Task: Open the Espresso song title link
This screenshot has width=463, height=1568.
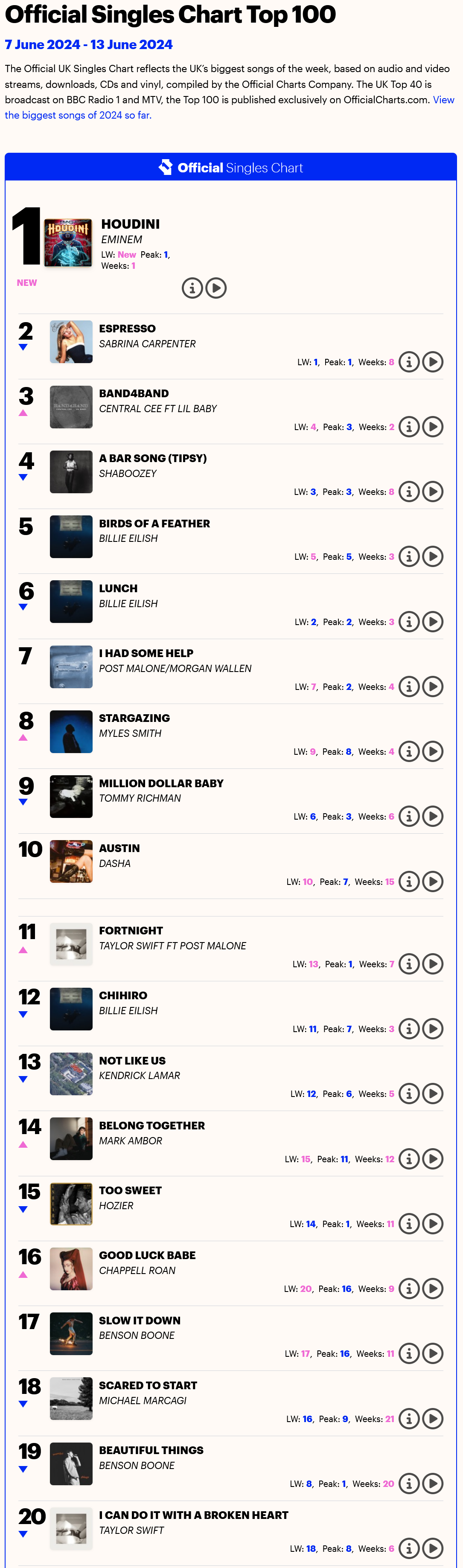Action: pos(127,329)
